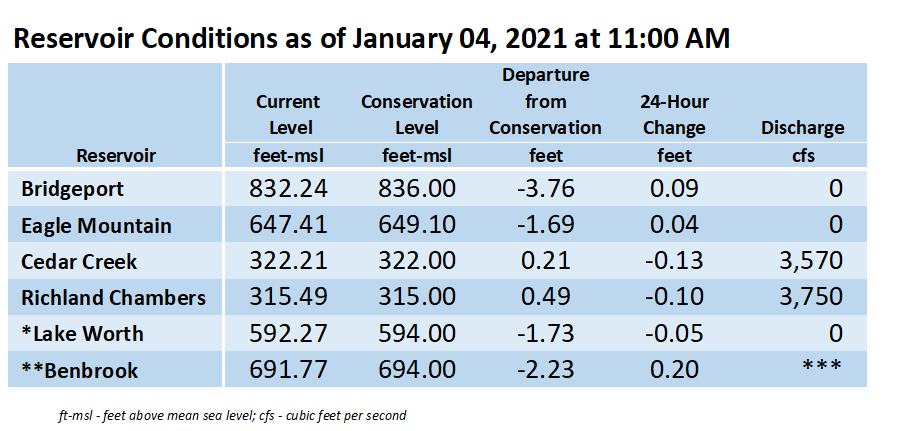The height and width of the screenshot is (431, 911).
Task: Click the Reservoir column header
Action: pyautogui.click(x=116, y=156)
